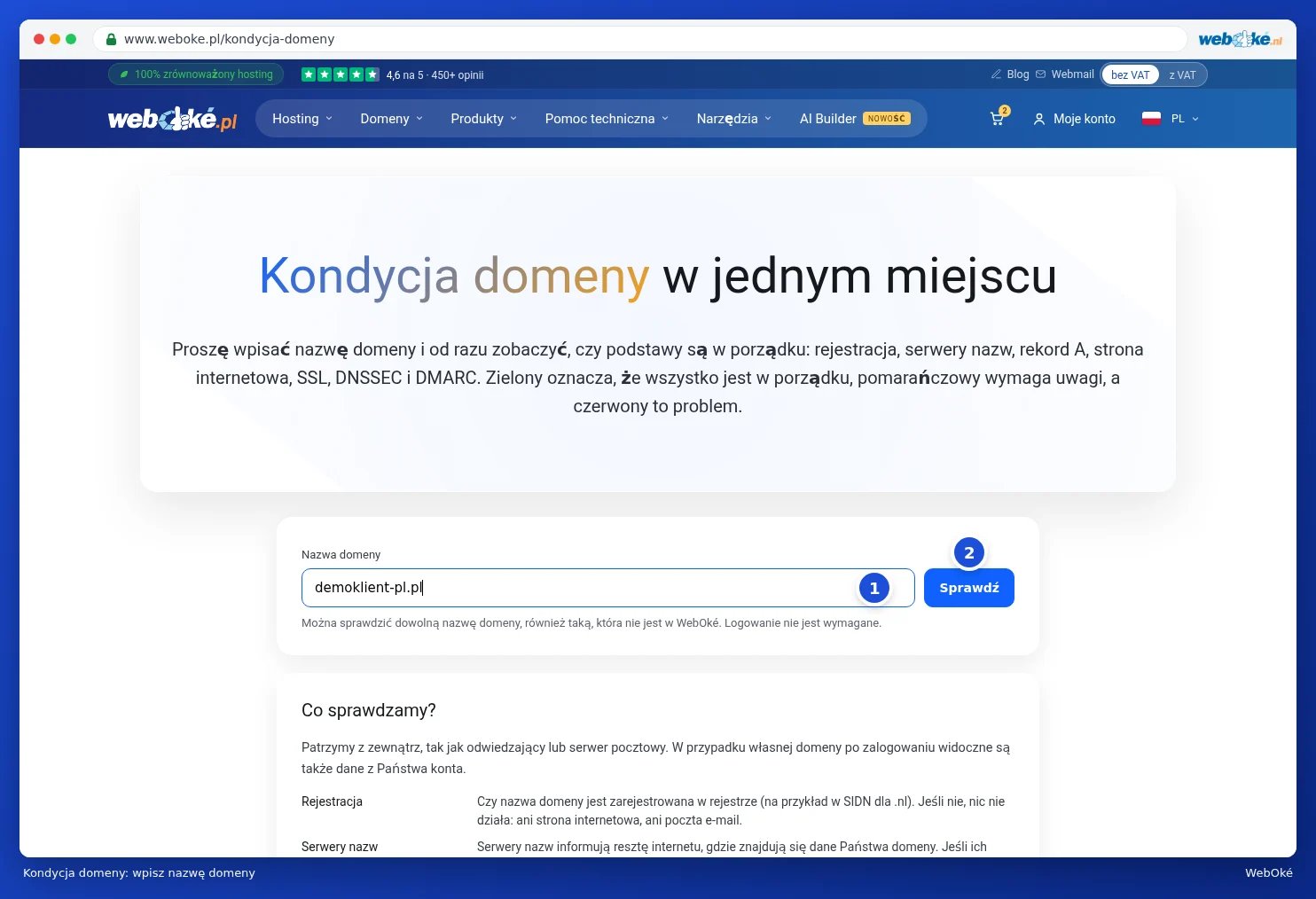Open the Webmail link

pyautogui.click(x=1073, y=74)
